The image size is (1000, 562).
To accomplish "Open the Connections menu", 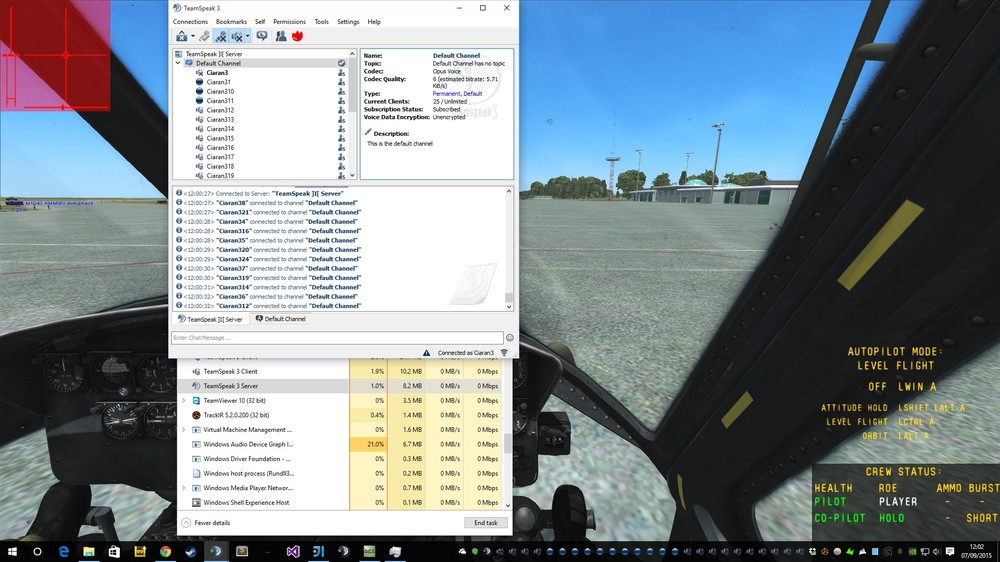I will pyautogui.click(x=190, y=22).
